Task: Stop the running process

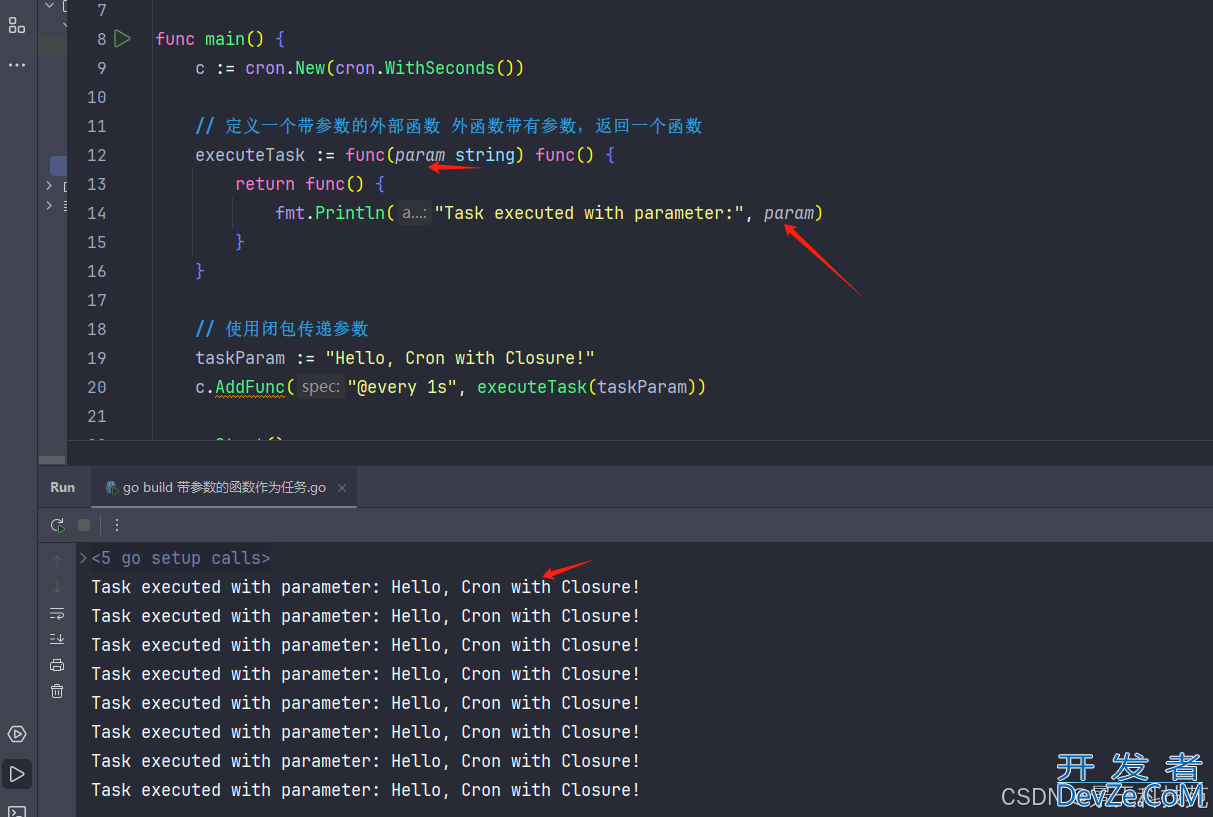Action: [84, 525]
